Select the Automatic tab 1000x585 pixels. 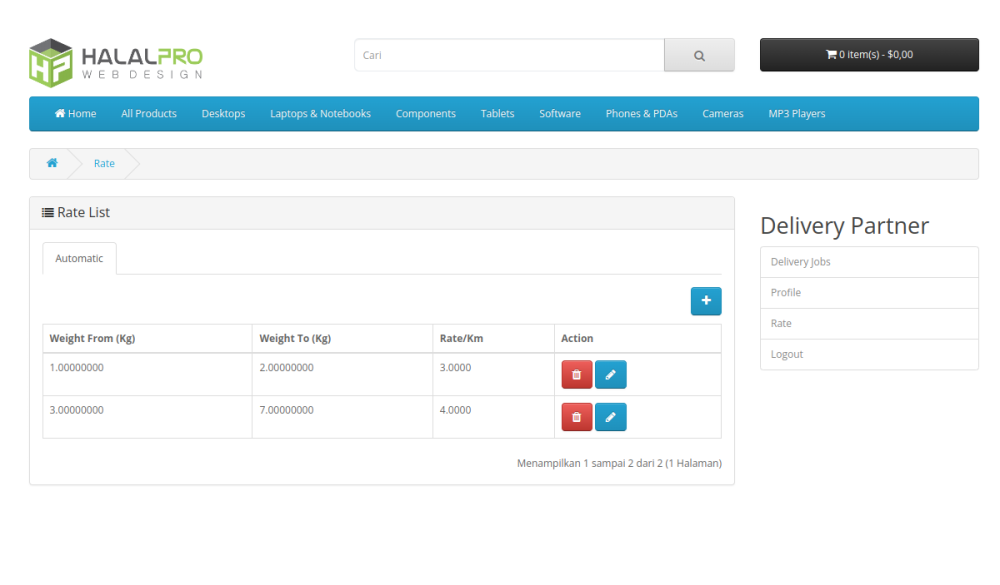click(79, 258)
